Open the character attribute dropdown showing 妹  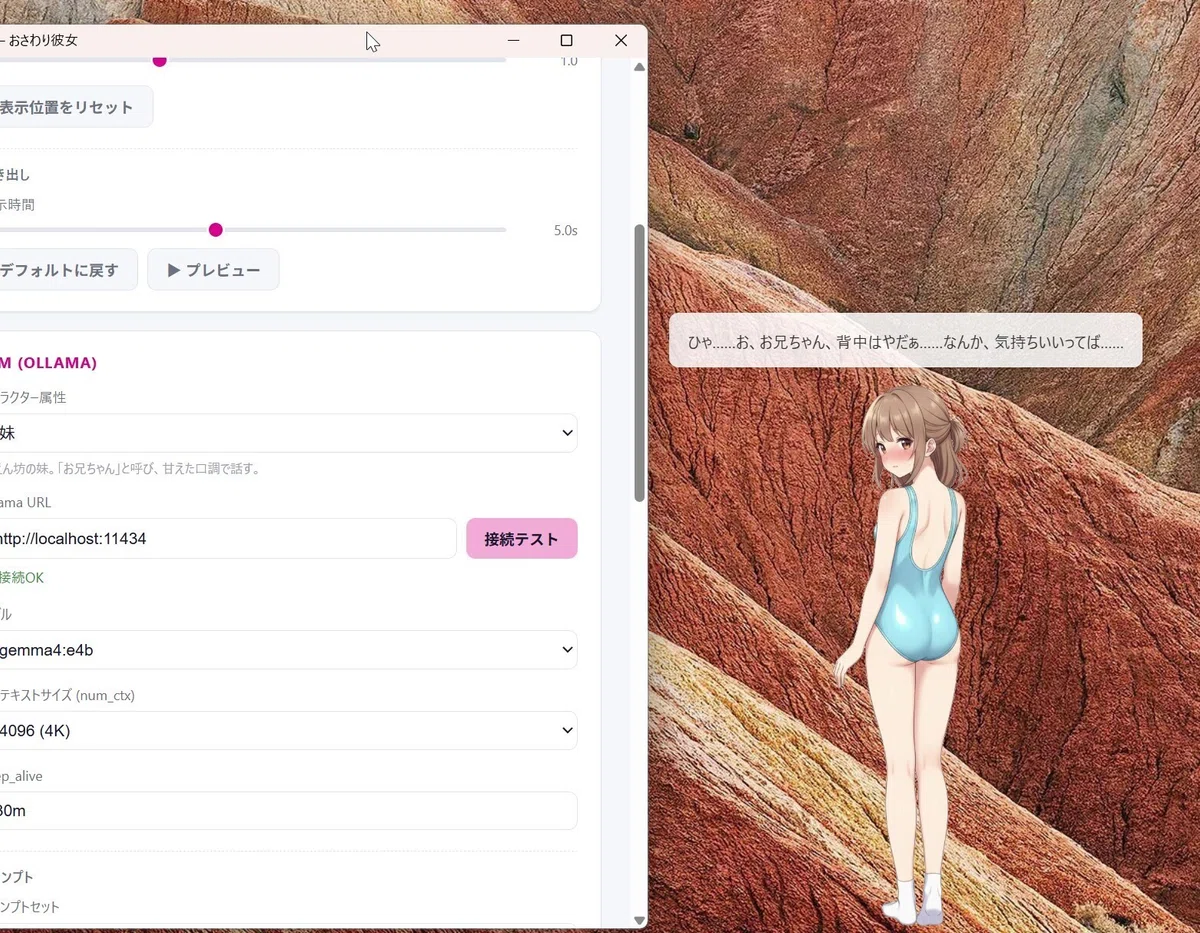(x=288, y=433)
